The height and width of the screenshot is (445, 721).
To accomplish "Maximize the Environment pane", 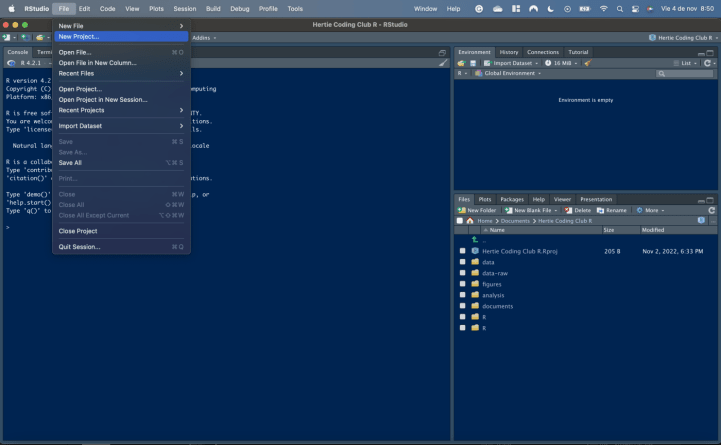I will point(710,53).
